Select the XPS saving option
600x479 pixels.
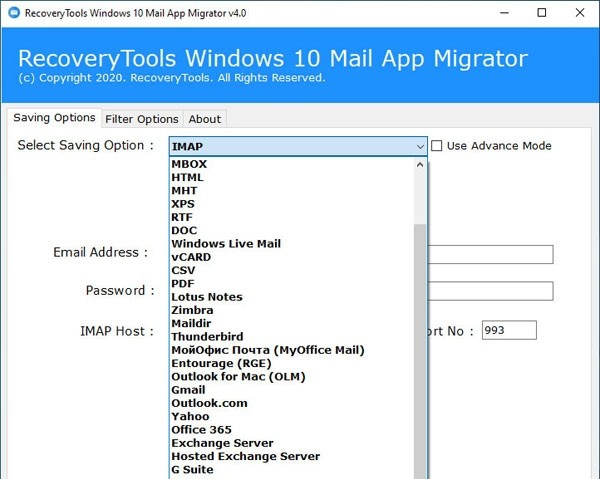[183, 204]
